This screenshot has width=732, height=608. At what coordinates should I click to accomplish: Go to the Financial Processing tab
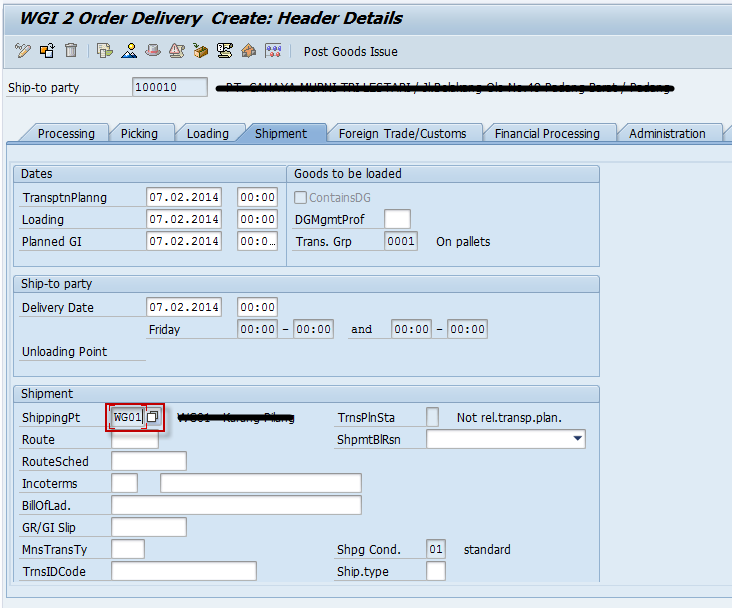point(547,134)
